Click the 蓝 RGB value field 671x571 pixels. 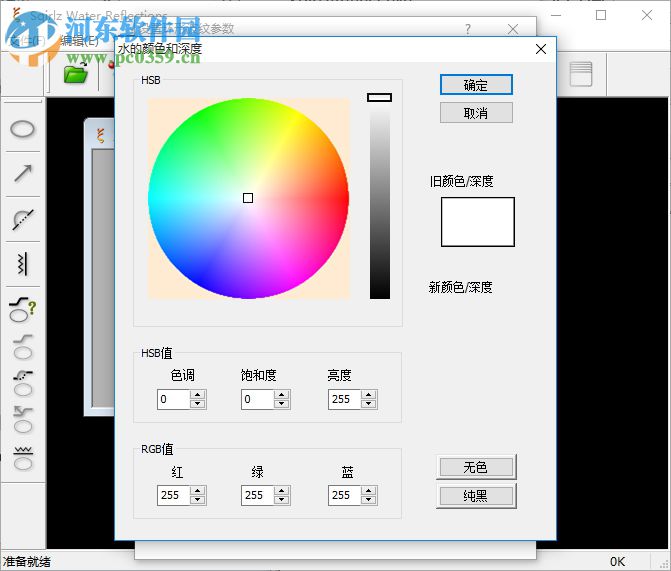click(344, 495)
